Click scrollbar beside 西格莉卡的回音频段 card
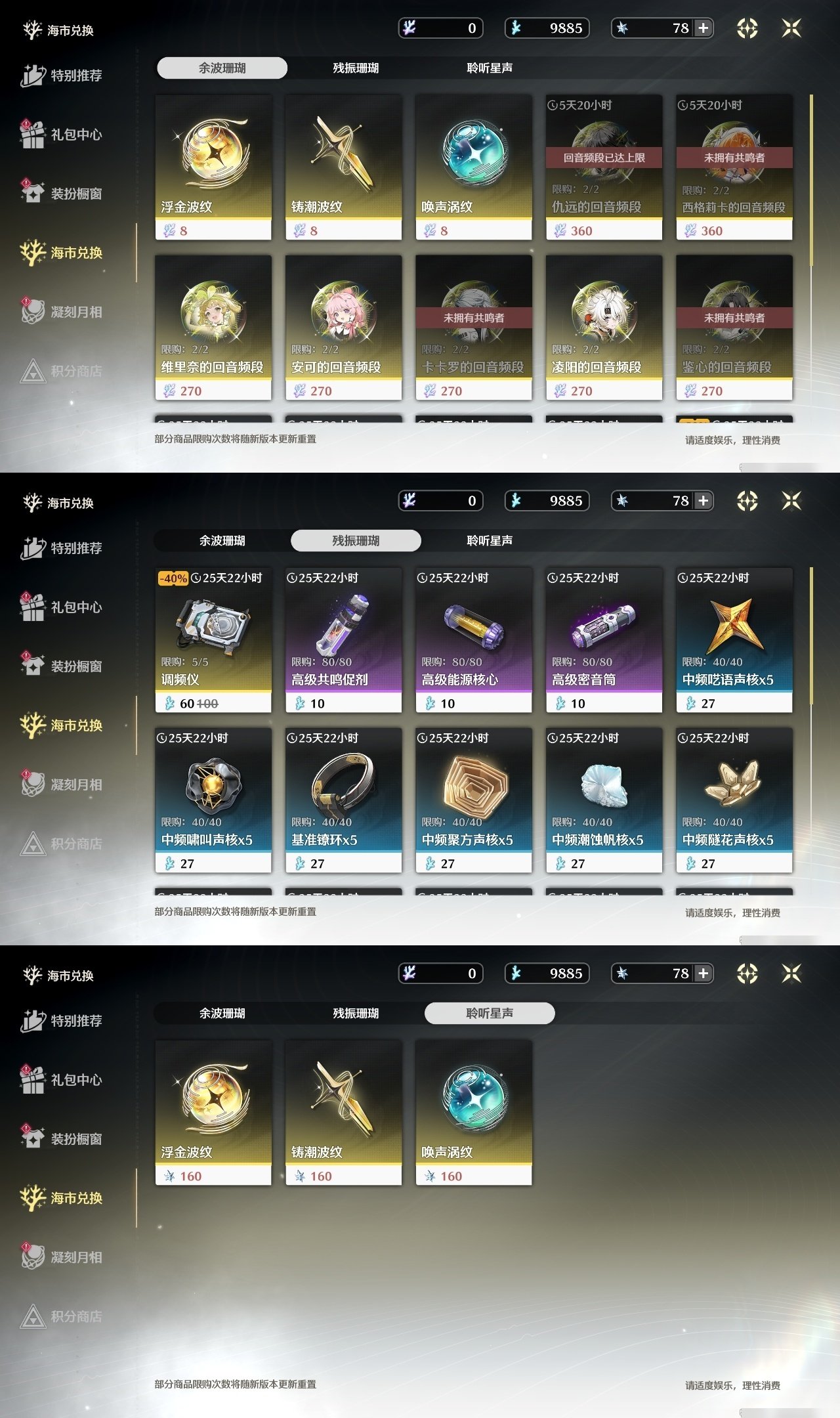 point(811,181)
